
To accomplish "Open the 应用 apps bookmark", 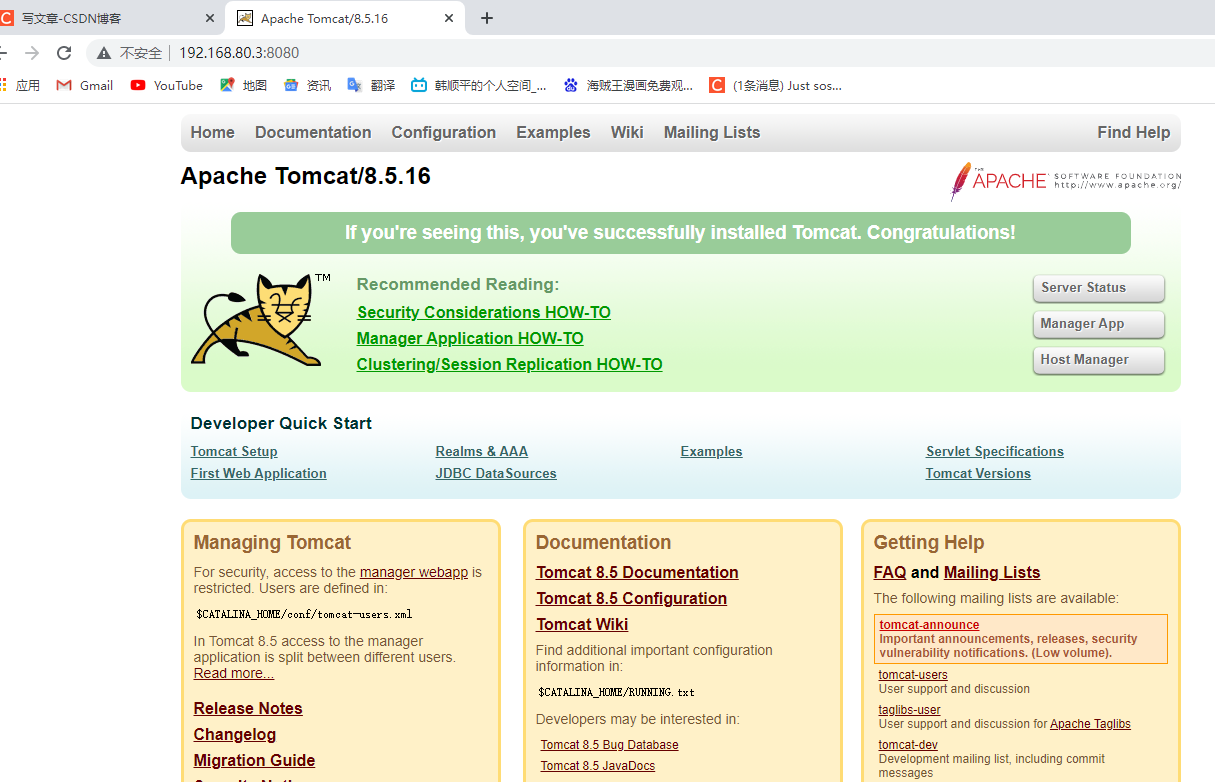I will pyautogui.click(x=20, y=85).
